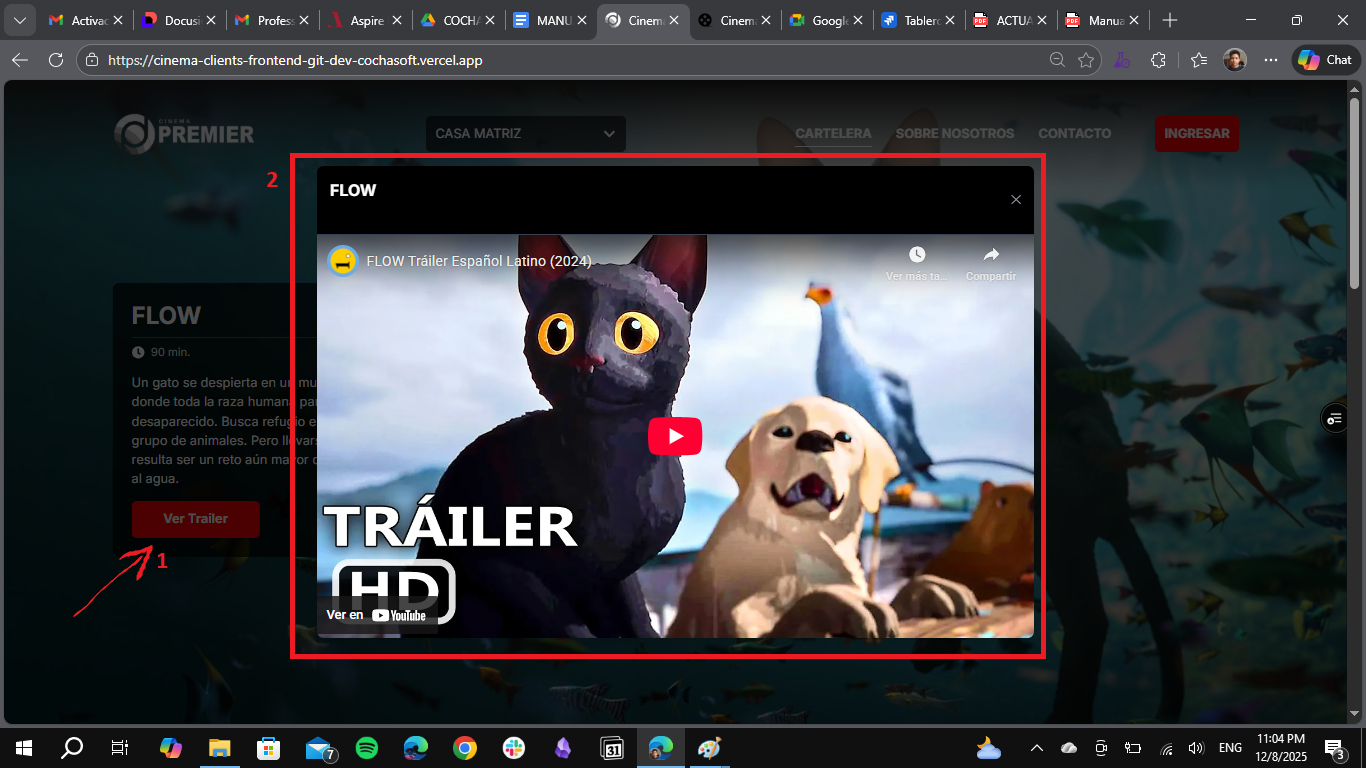
Task: Bookmark the page with the star icon
Action: tap(1087, 59)
